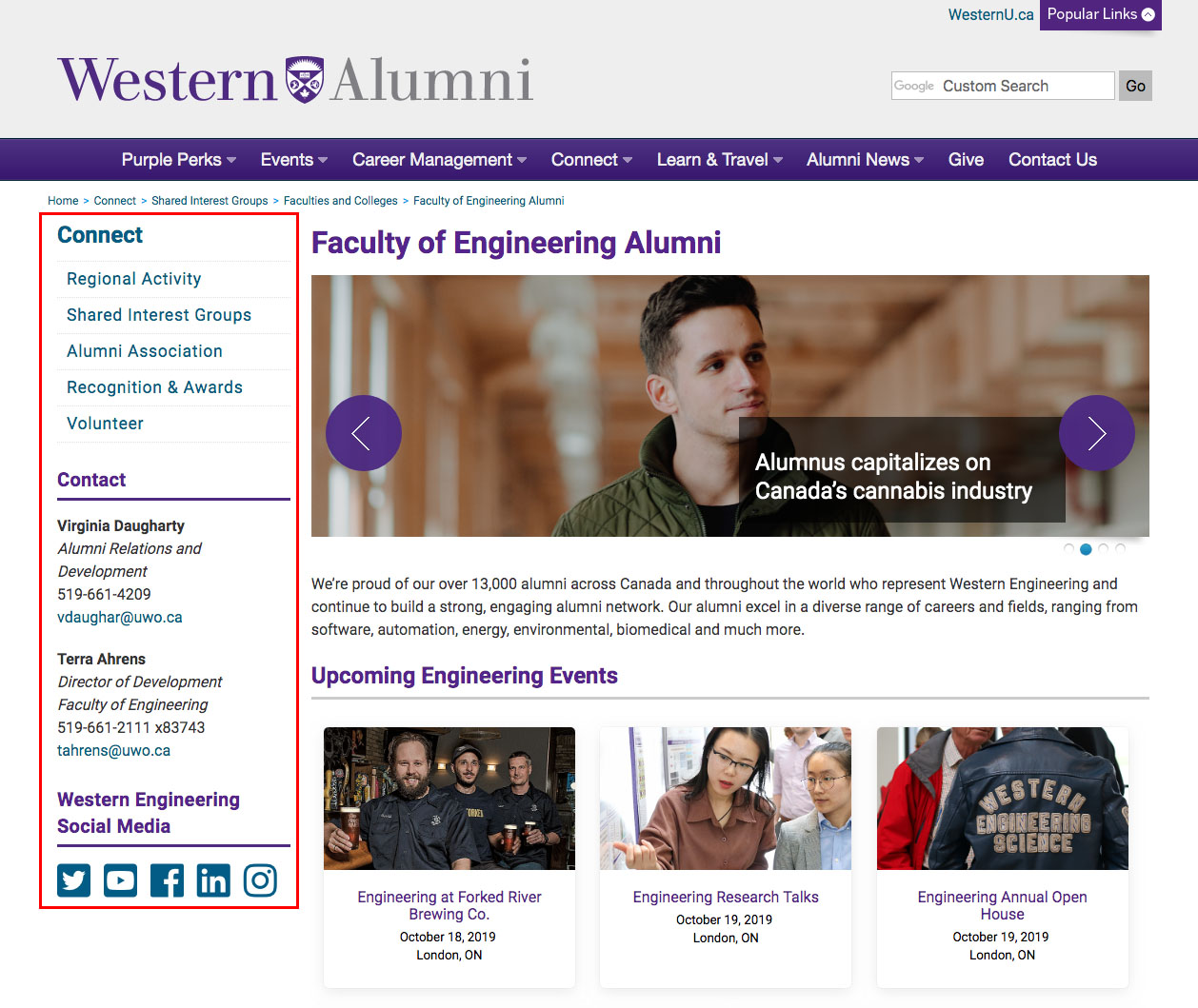Visit the WesternU.ca link
This screenshot has width=1198, height=1008.
[990, 14]
